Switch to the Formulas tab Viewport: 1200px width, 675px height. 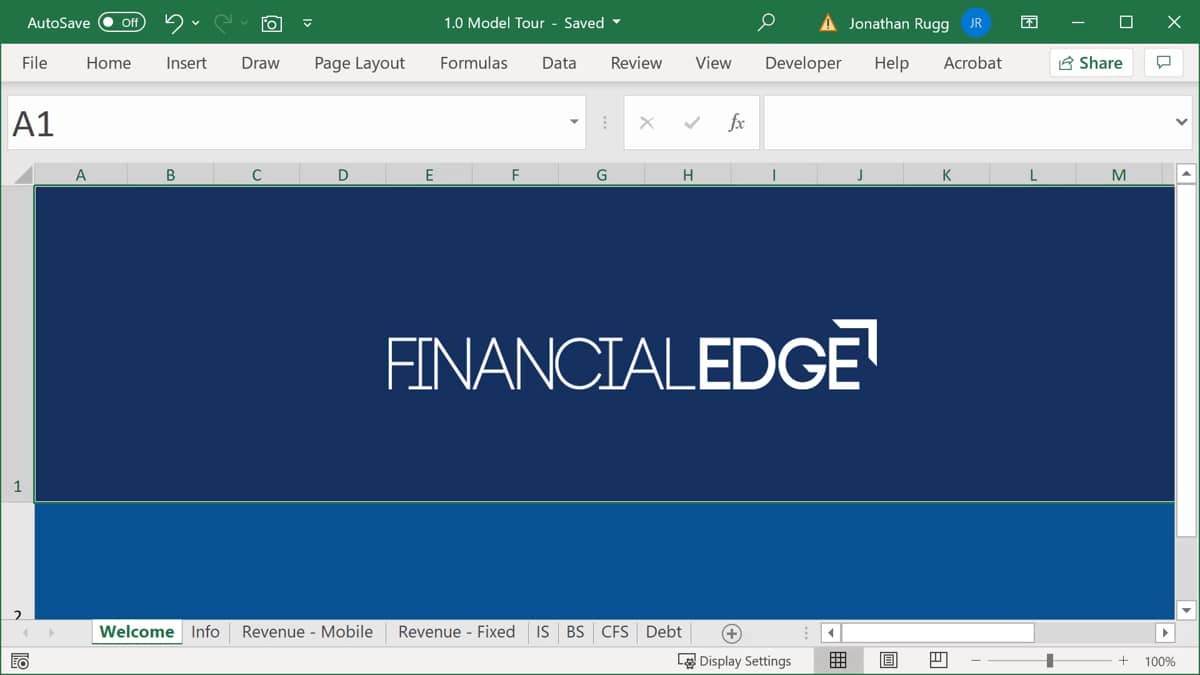point(473,62)
